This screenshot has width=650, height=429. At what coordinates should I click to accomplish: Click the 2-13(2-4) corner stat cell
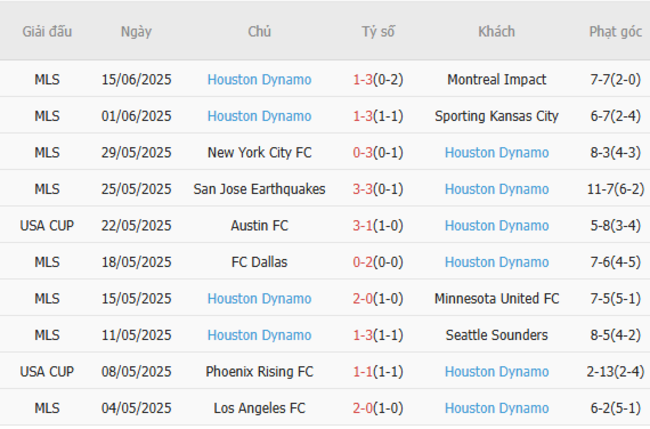(x=615, y=372)
